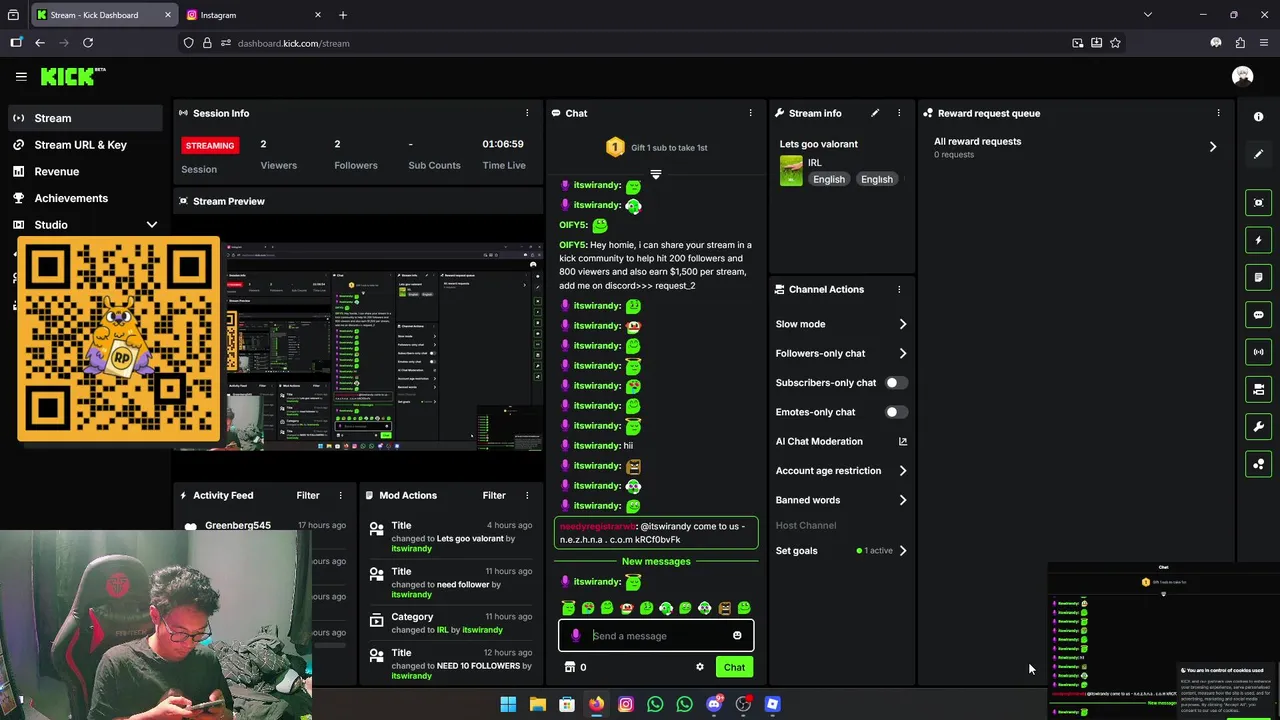
Task: Click lightning bolt icon in right sidebar
Action: click(1259, 240)
